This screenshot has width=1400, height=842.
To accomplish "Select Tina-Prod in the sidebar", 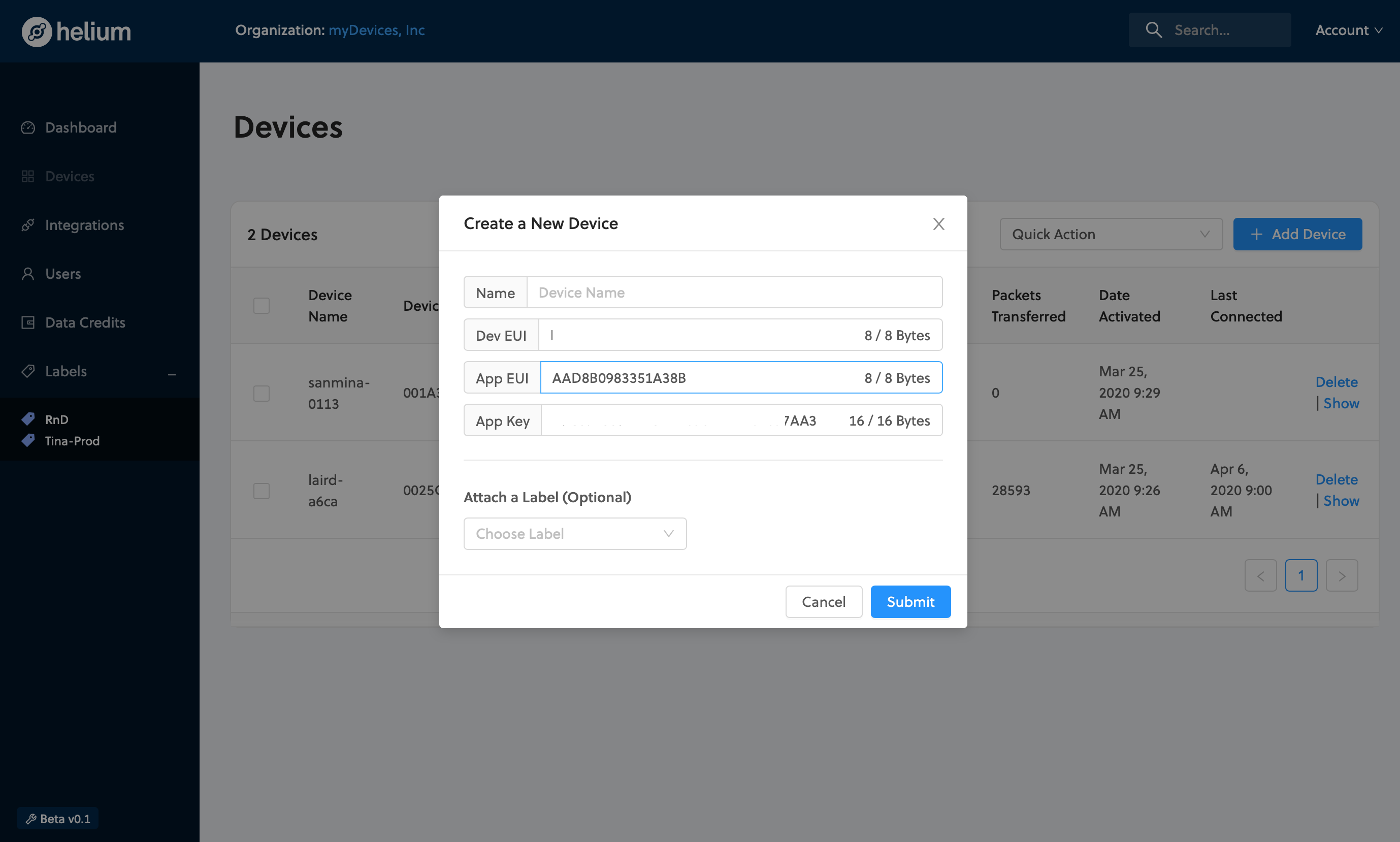I will (x=72, y=440).
